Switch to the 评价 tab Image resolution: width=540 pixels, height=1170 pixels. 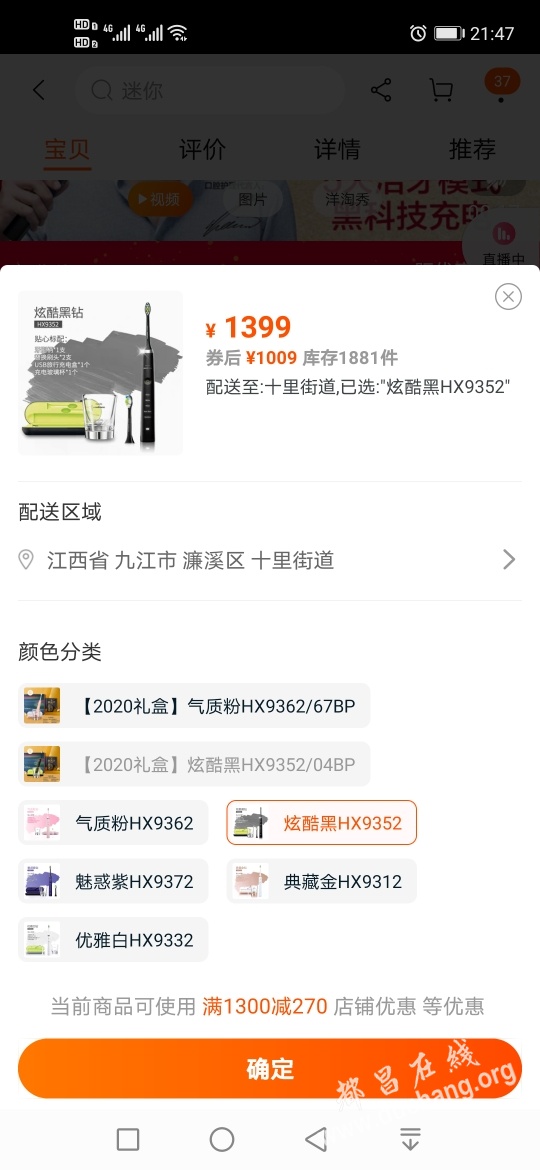coord(202,149)
